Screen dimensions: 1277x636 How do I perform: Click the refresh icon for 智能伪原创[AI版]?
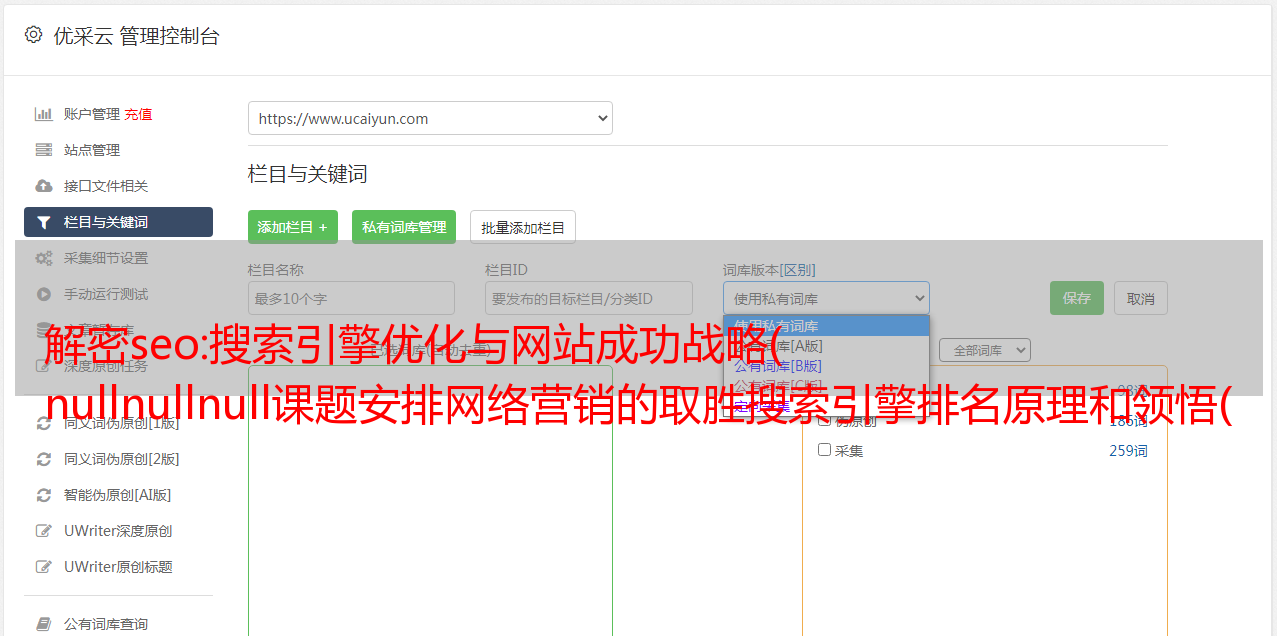pyautogui.click(x=44, y=495)
